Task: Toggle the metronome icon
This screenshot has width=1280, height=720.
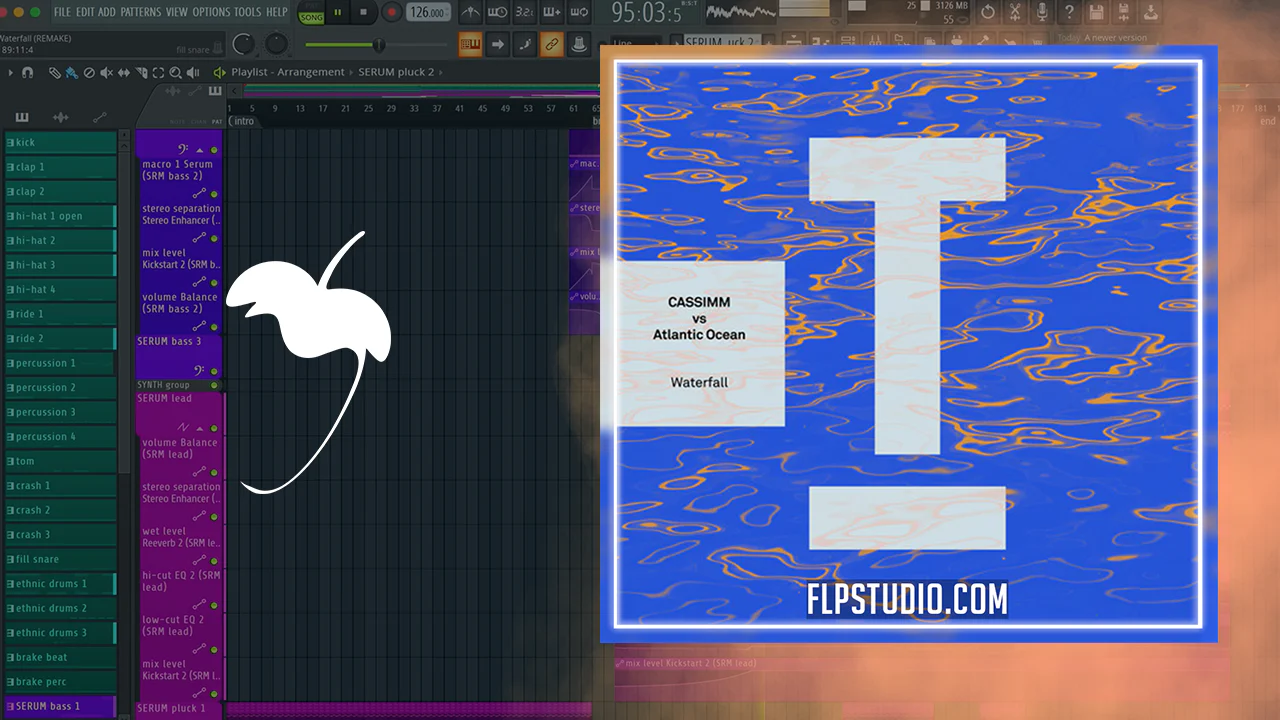Action: coord(470,13)
